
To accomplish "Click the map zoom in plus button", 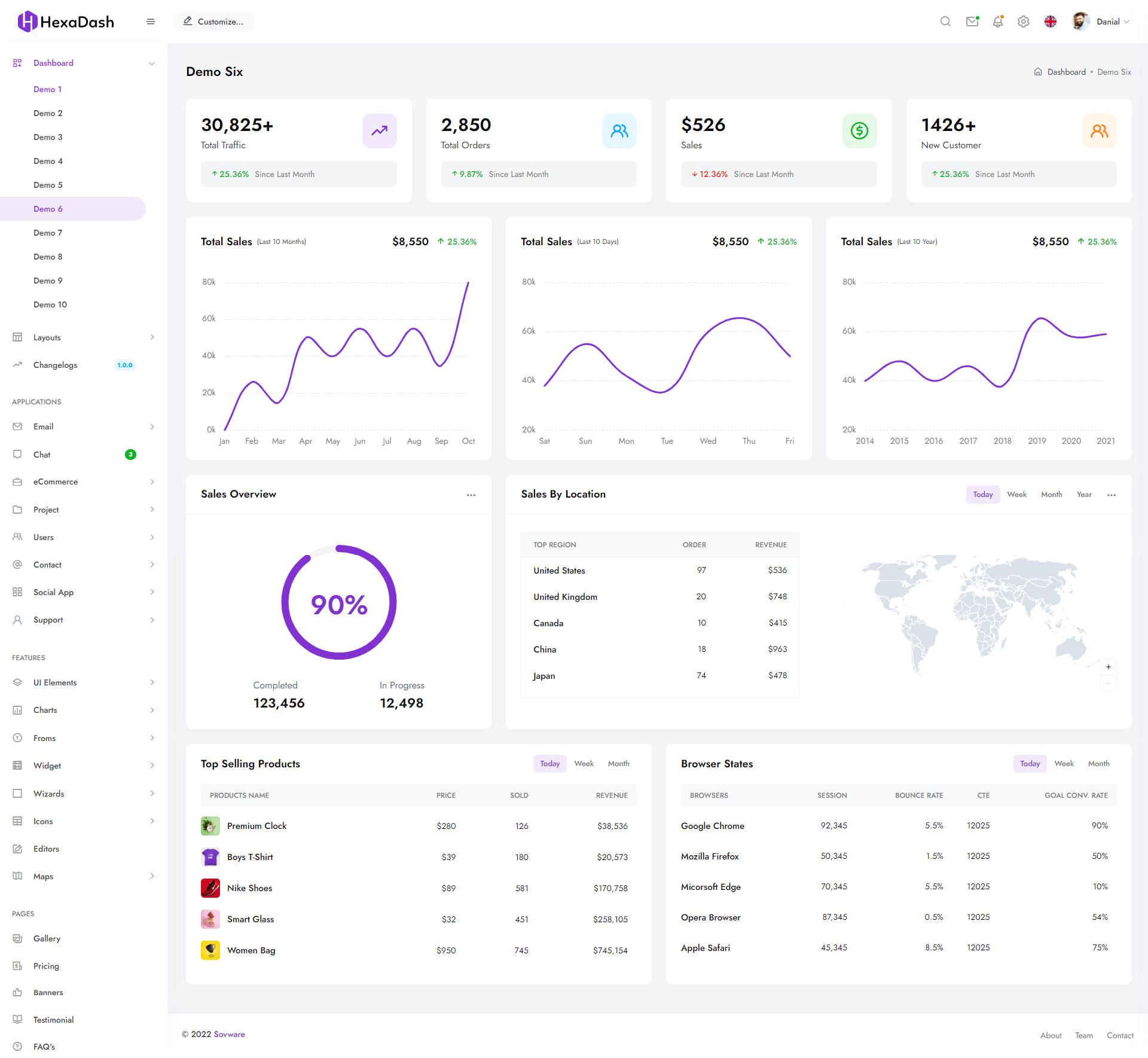I will 1109,667.
